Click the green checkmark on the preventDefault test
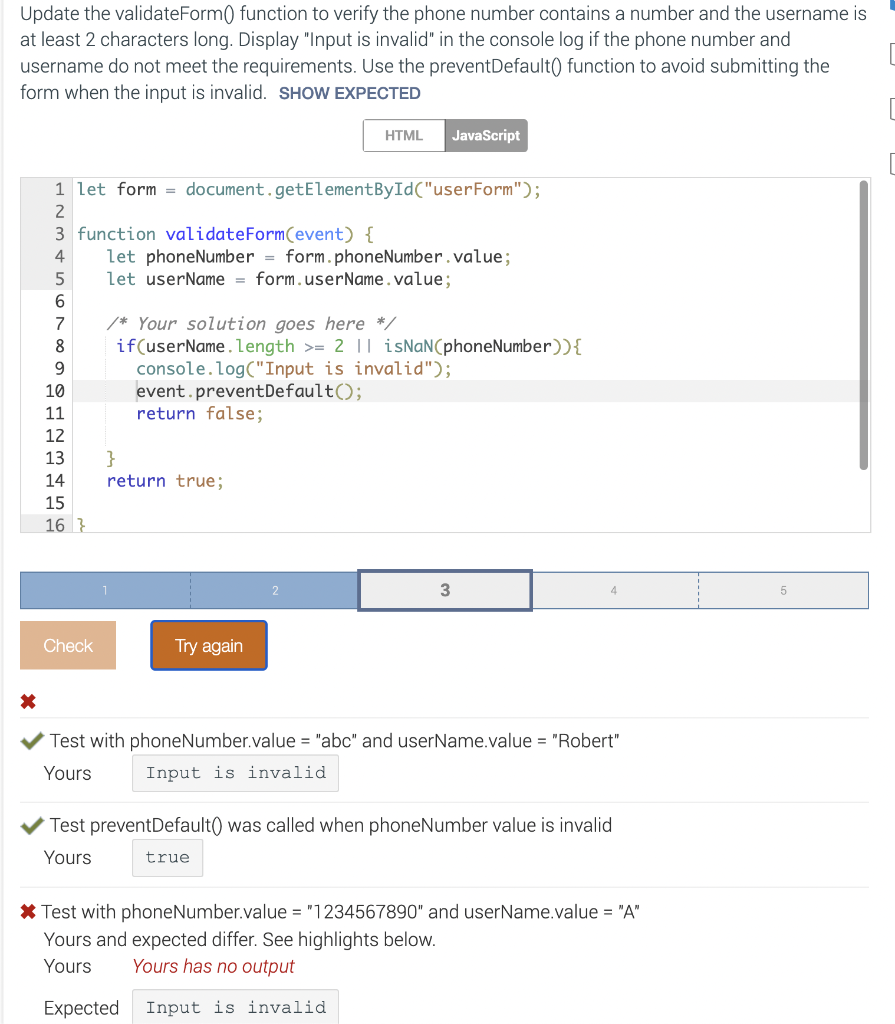Screen dimensions: 895x1024 (31, 825)
